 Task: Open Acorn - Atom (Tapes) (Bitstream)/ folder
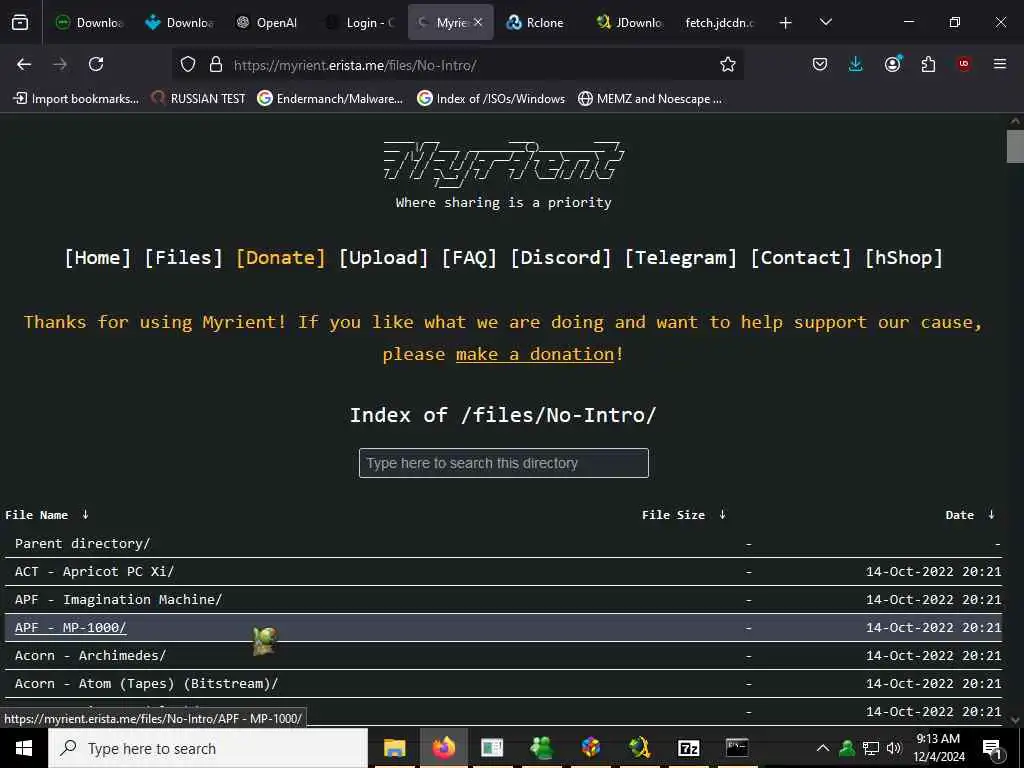[146, 684]
